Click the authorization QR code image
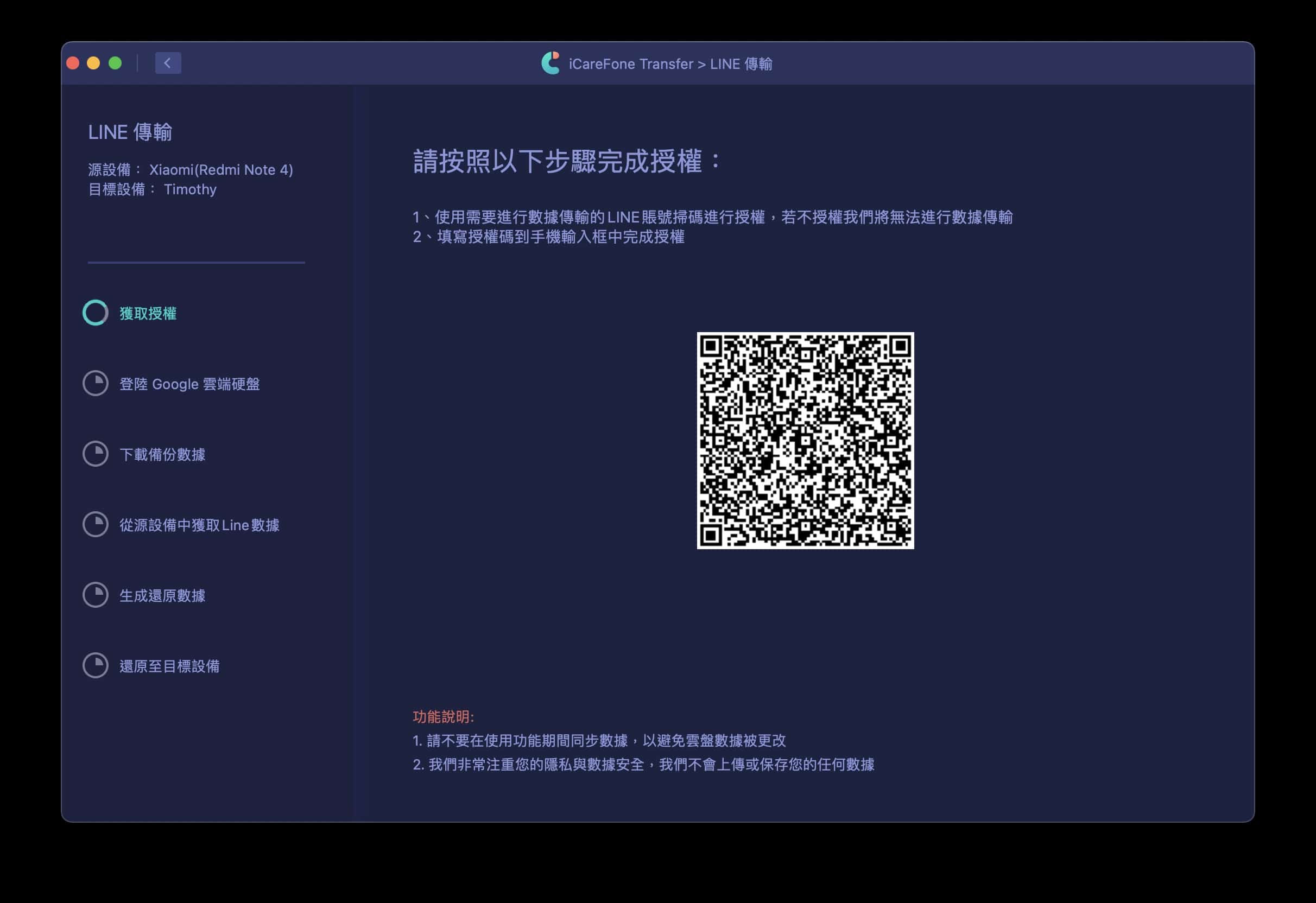The image size is (1316, 903). tap(805, 441)
